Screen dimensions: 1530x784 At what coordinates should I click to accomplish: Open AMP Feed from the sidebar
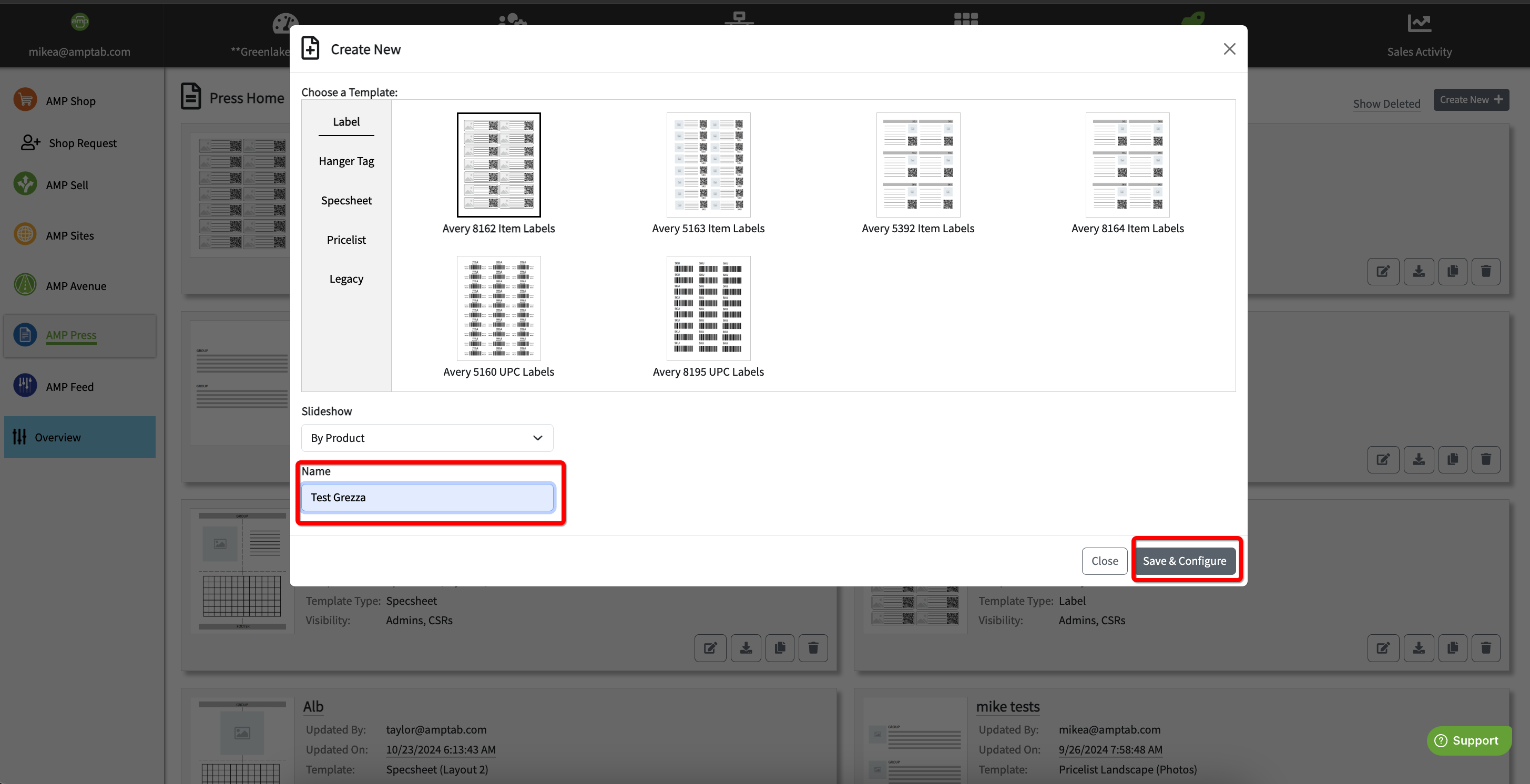[x=69, y=386]
